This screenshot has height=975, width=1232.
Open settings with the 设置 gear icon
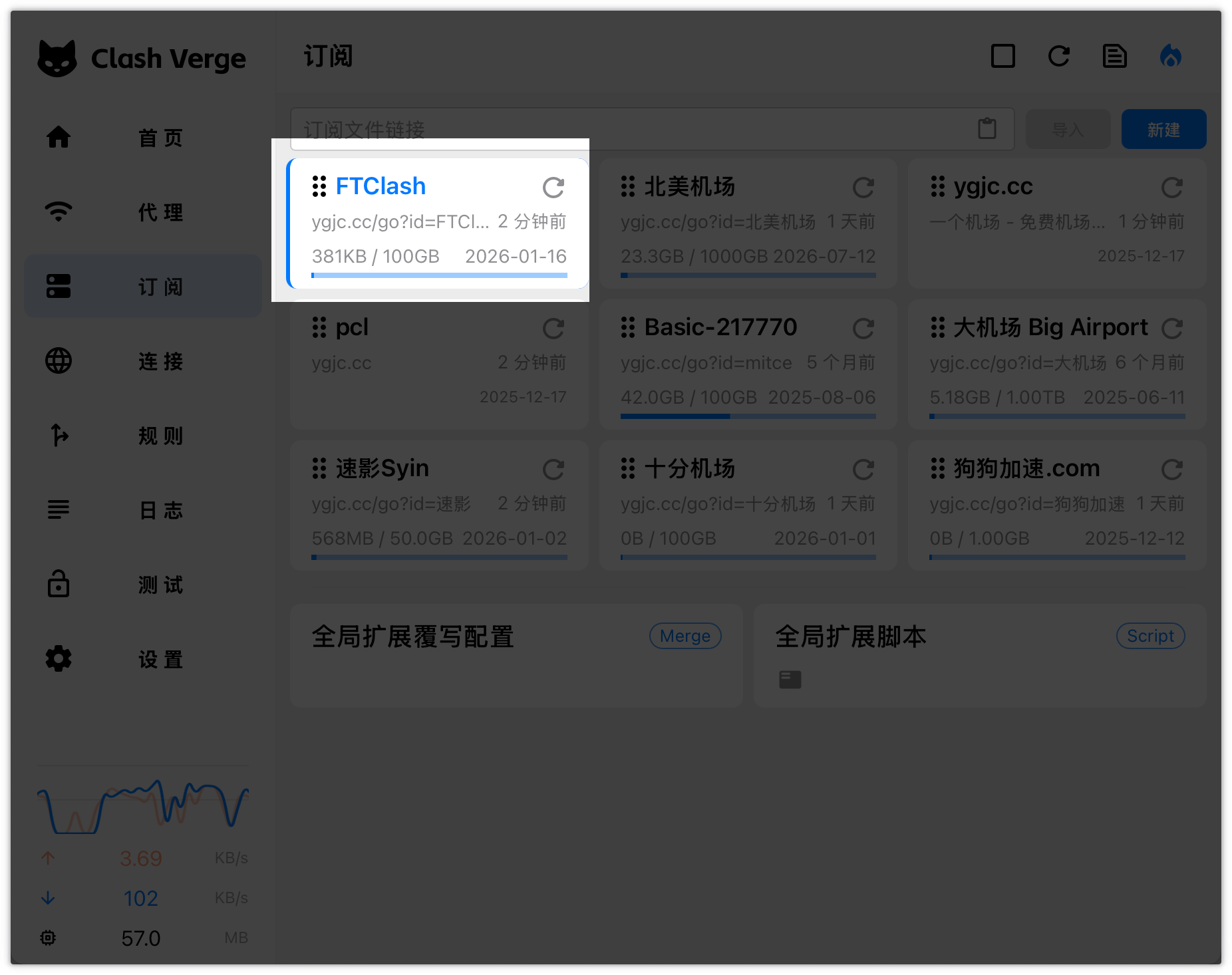(59, 659)
